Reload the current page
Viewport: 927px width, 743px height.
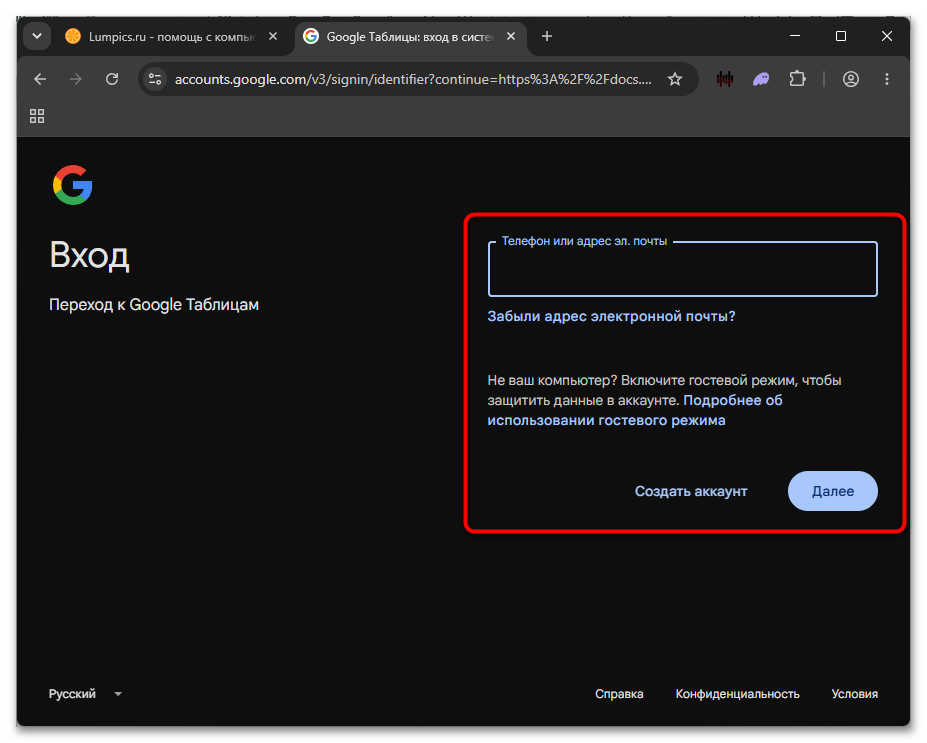pyautogui.click(x=112, y=79)
